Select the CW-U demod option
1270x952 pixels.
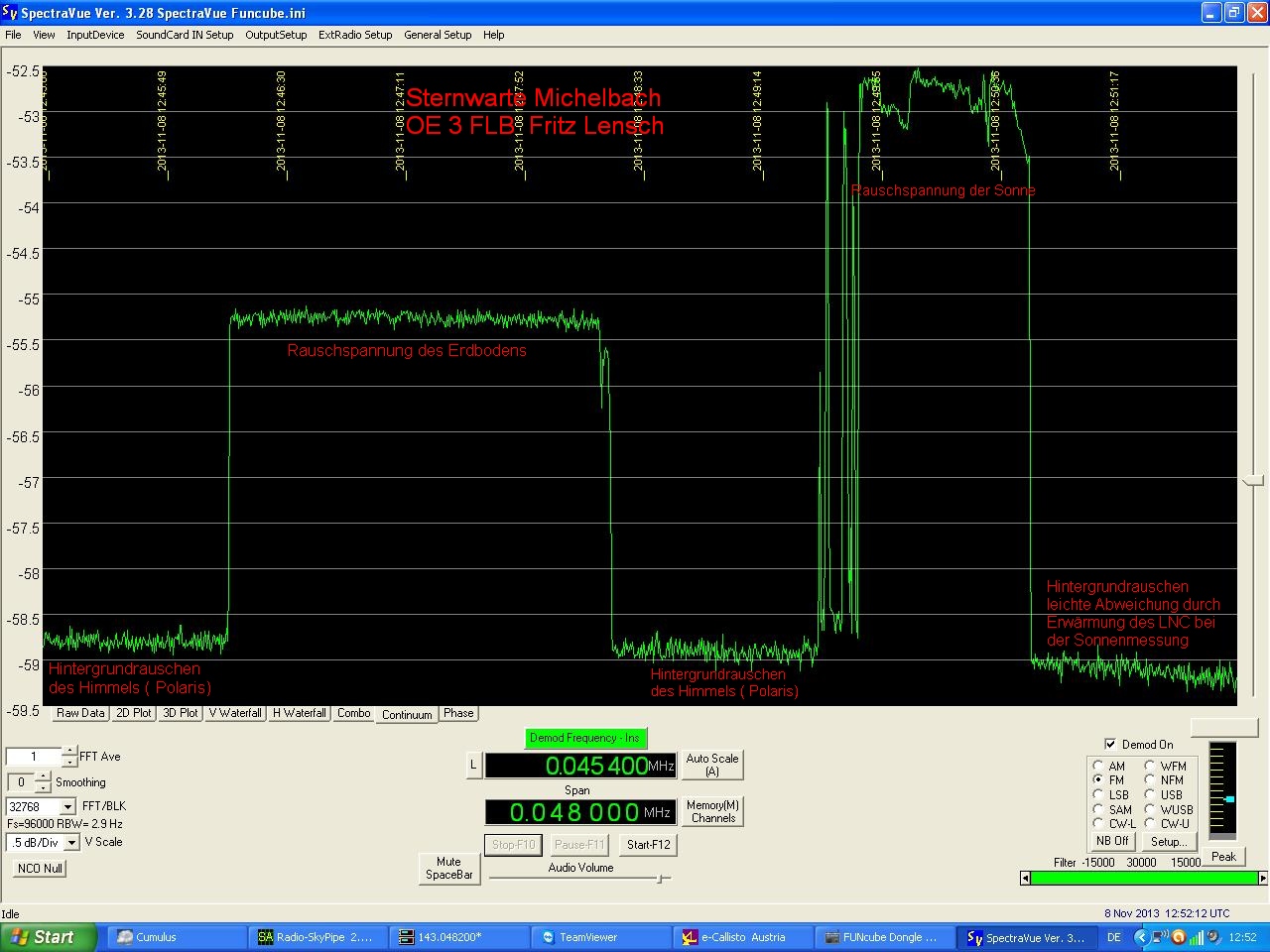(x=1150, y=823)
